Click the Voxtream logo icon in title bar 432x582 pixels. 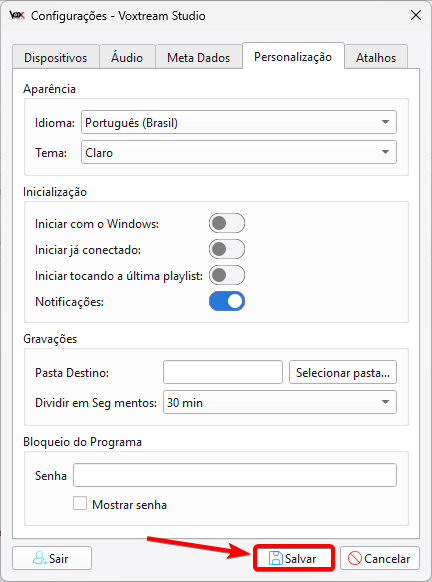[17, 15]
